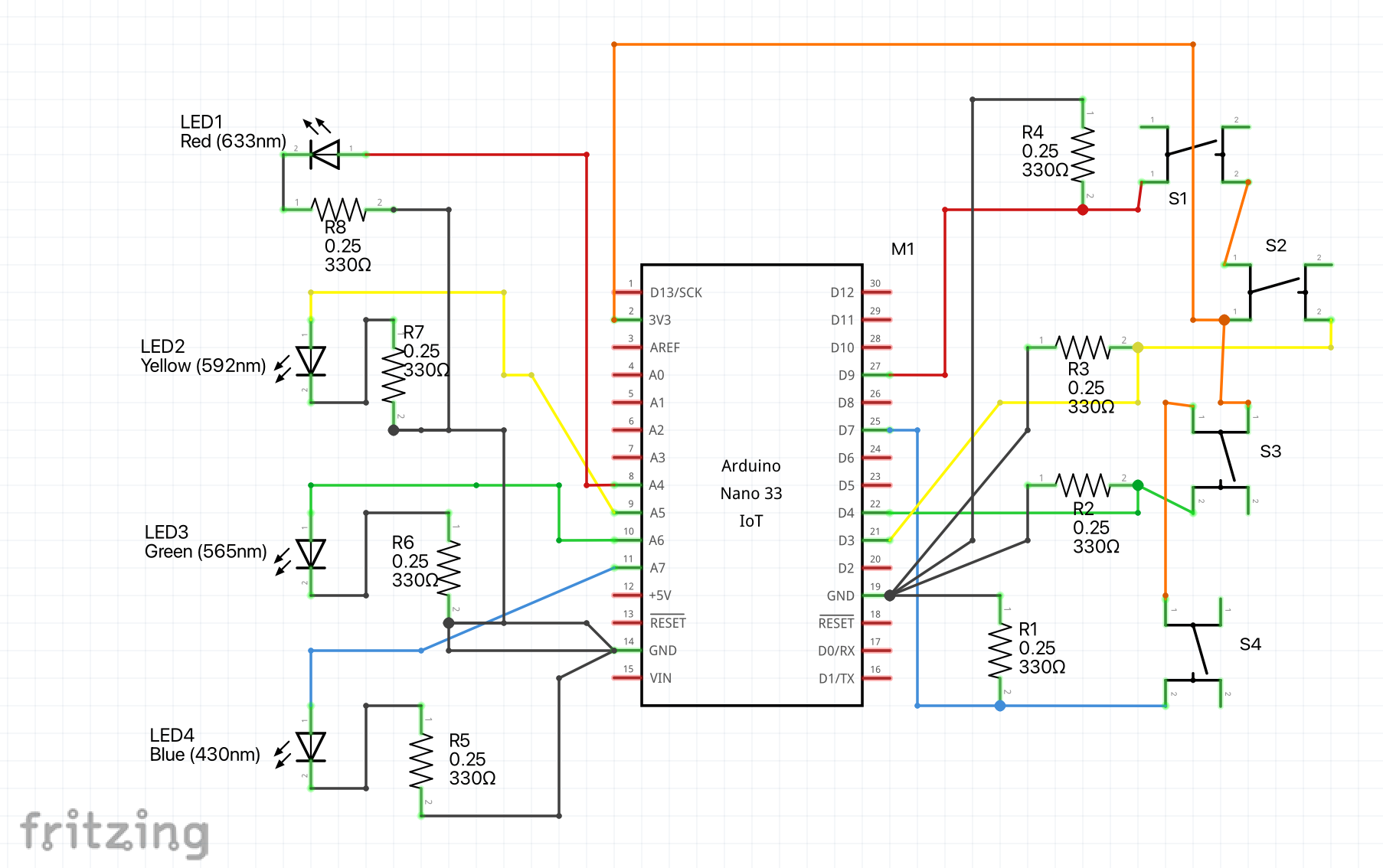This screenshot has height=868, width=1383.
Task: Click the A7 pin label
Action: click(x=657, y=568)
